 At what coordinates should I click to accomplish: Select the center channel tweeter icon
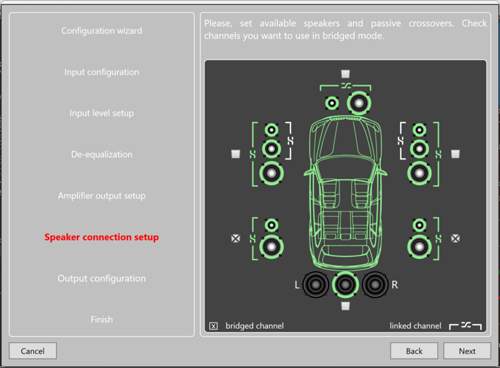click(332, 103)
